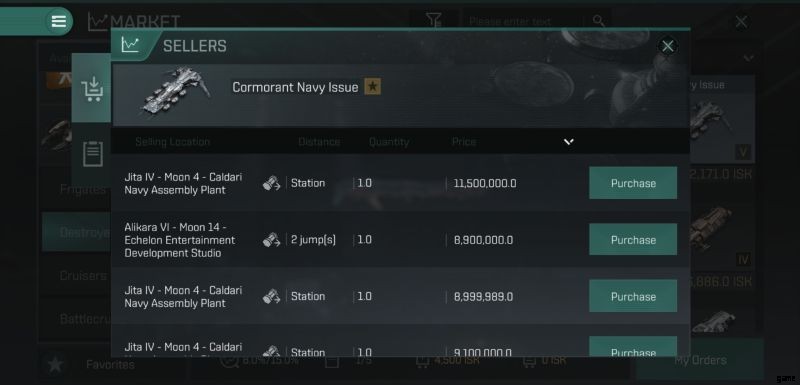Click the magnifier search icon
The width and height of the screenshot is (800, 385).
tap(598, 21)
